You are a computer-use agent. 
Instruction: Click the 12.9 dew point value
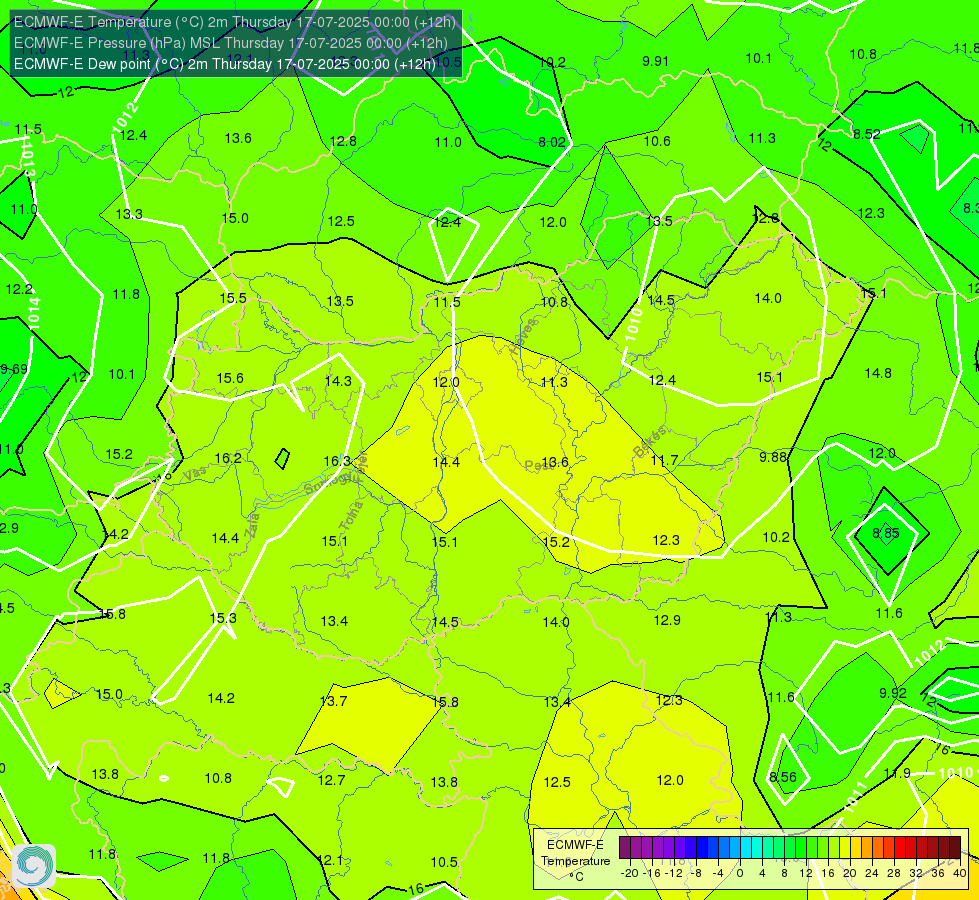coord(667,620)
